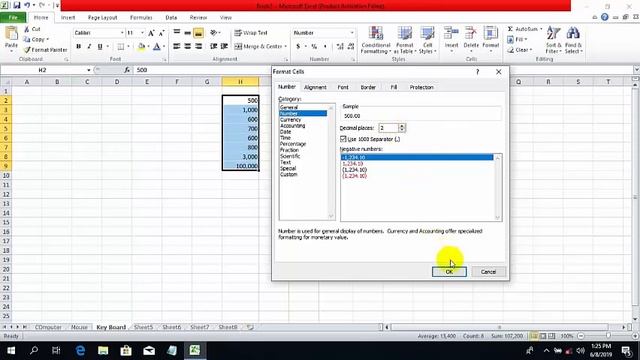
Task: Toggle Bold formatting
Action: tap(78, 47)
